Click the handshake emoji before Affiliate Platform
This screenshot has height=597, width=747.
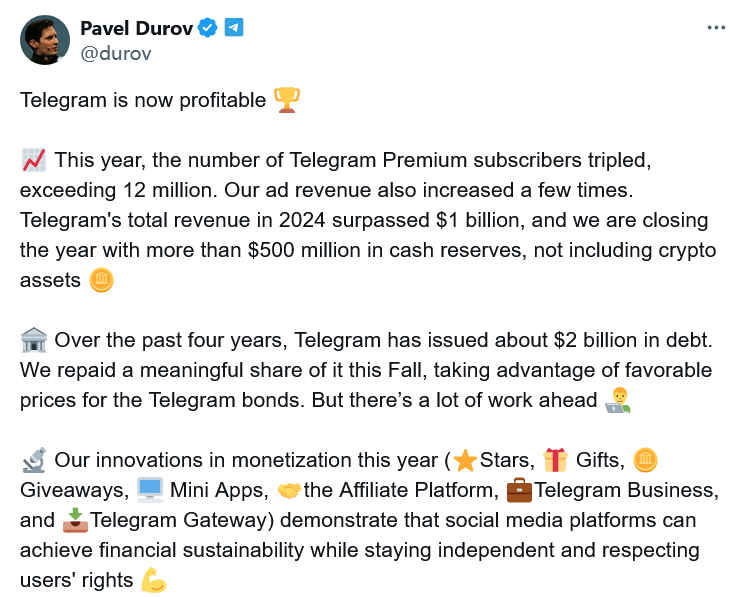tap(290, 491)
